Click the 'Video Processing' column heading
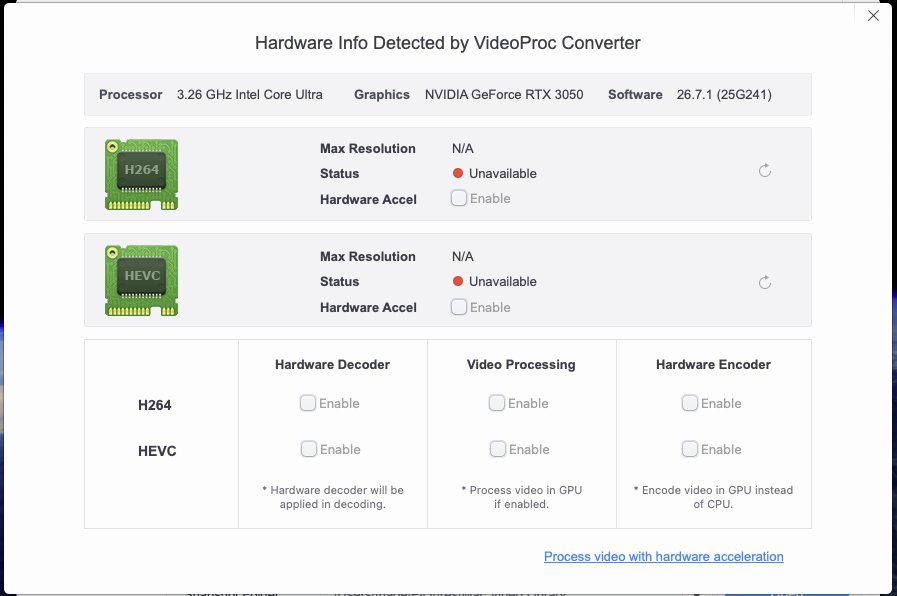 click(521, 364)
